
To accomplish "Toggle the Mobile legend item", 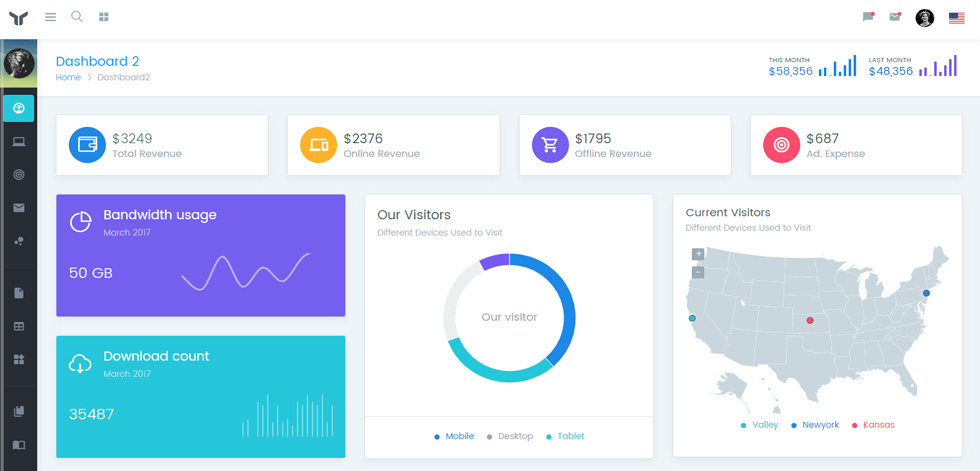I will [454, 436].
